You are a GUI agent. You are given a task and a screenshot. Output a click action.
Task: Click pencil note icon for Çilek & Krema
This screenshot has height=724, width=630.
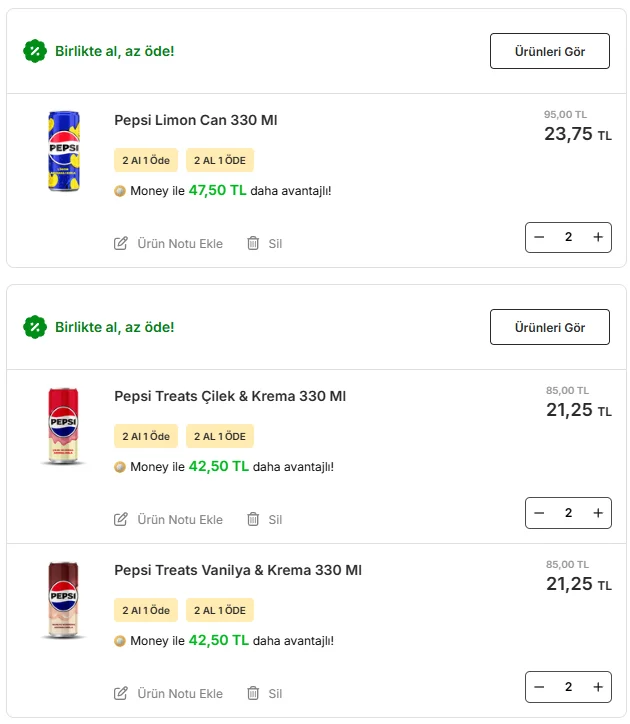coord(121,519)
